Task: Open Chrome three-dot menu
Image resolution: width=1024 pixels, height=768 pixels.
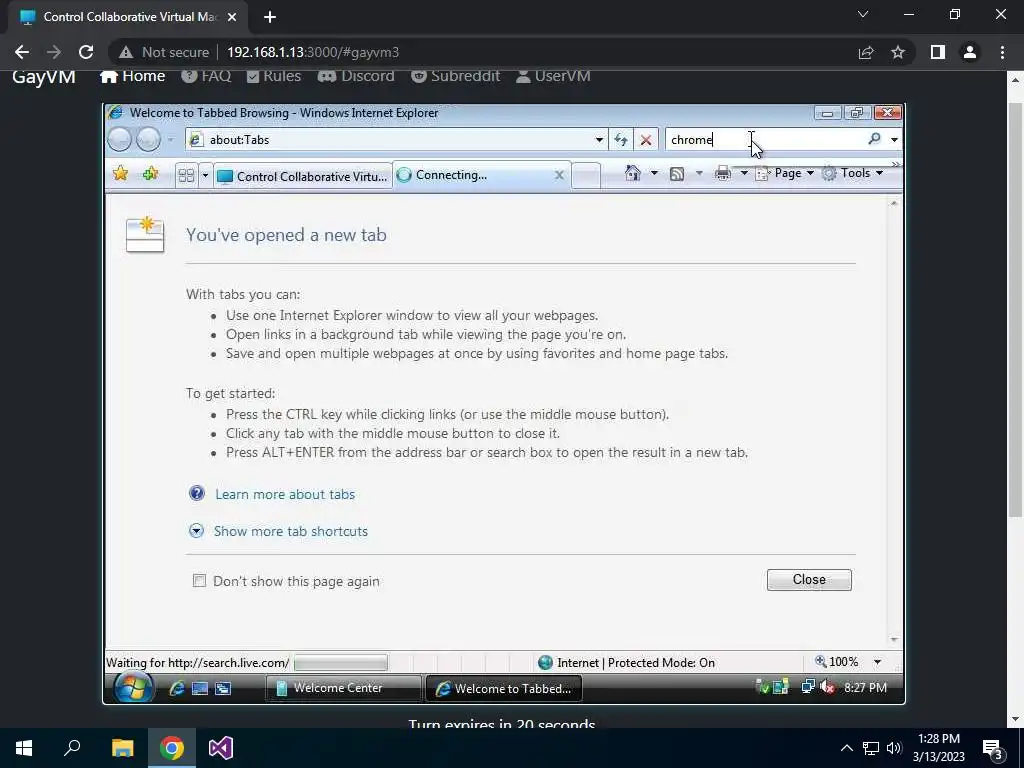Action: point(1002,52)
